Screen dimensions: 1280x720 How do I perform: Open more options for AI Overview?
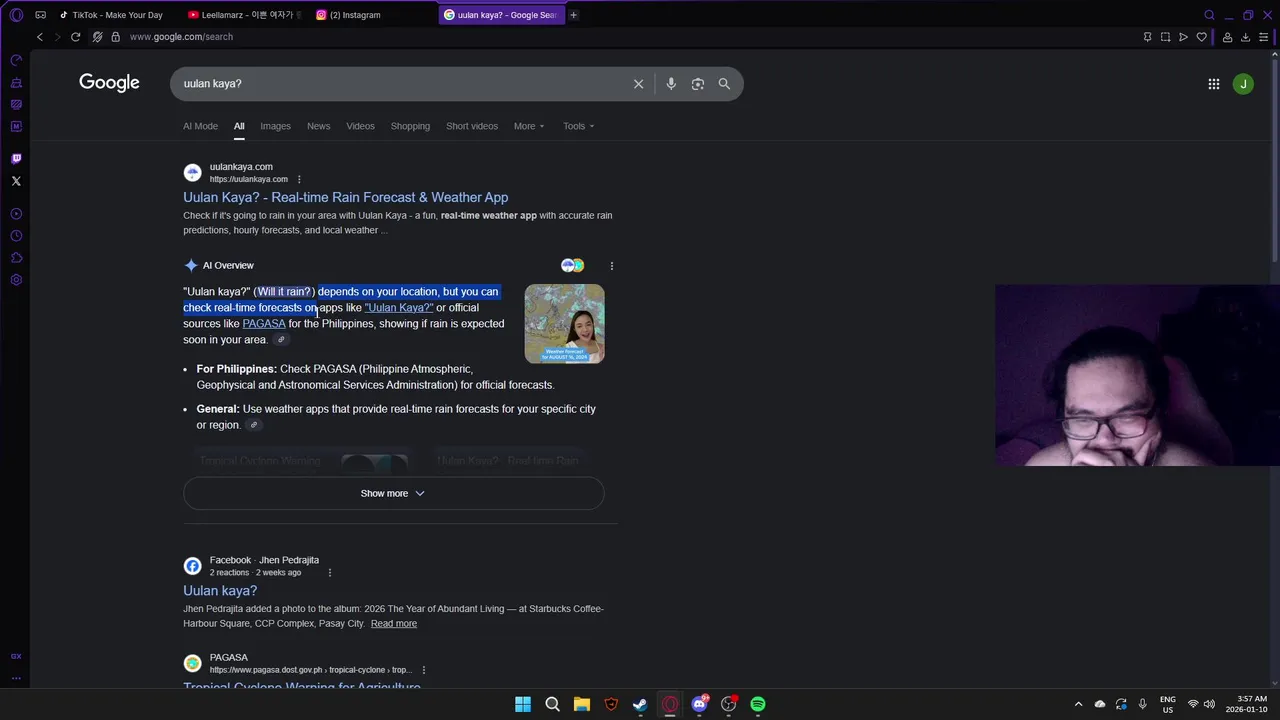pos(612,266)
